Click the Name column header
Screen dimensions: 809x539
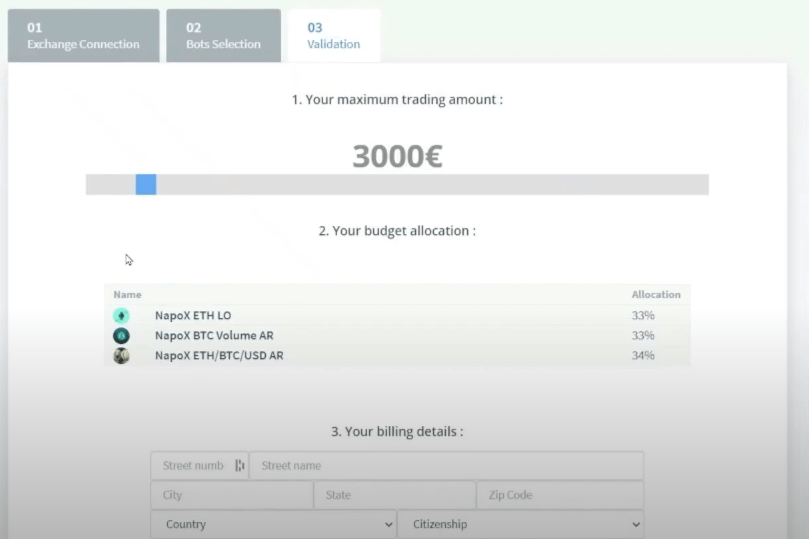[127, 295]
